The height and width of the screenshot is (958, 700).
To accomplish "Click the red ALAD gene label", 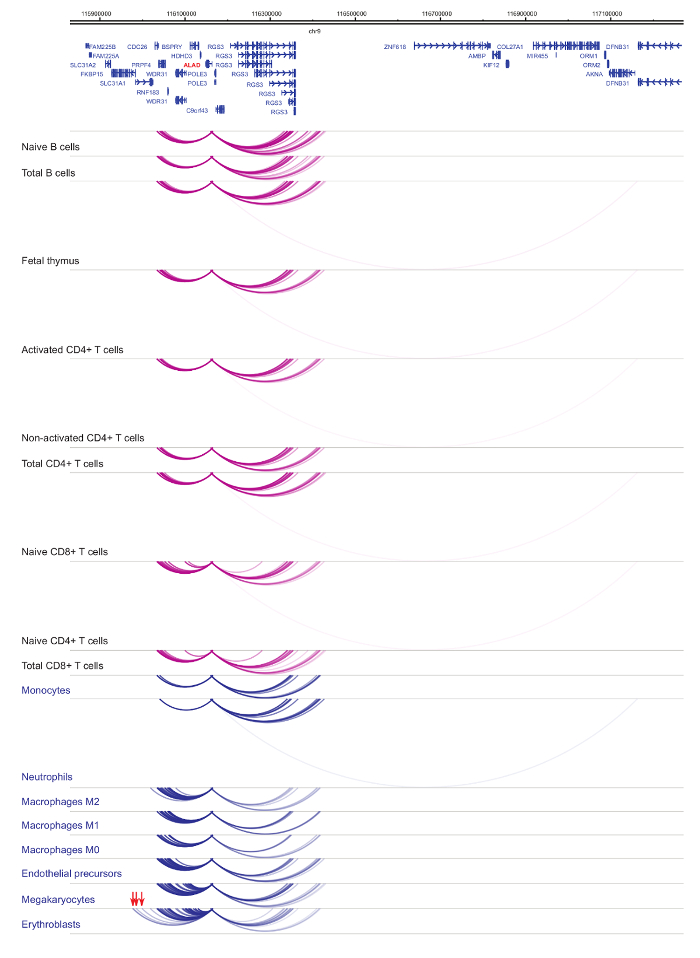I will (x=192, y=65).
